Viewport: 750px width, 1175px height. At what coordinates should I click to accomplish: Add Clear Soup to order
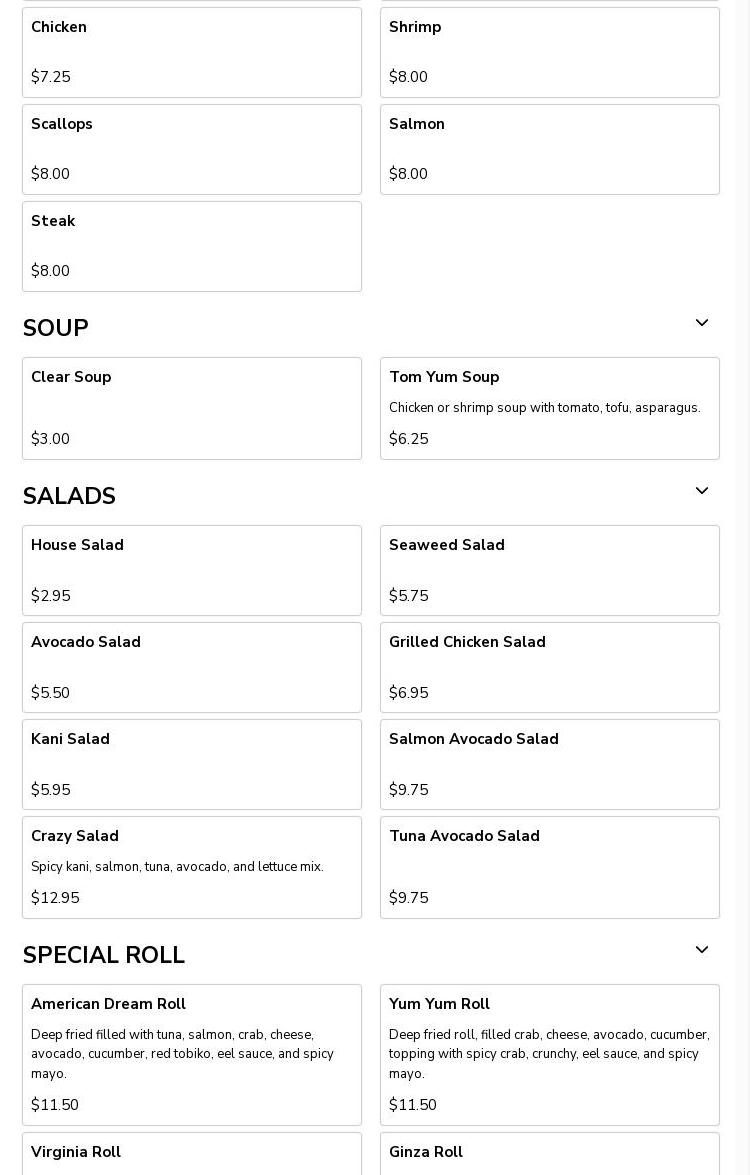(x=192, y=408)
